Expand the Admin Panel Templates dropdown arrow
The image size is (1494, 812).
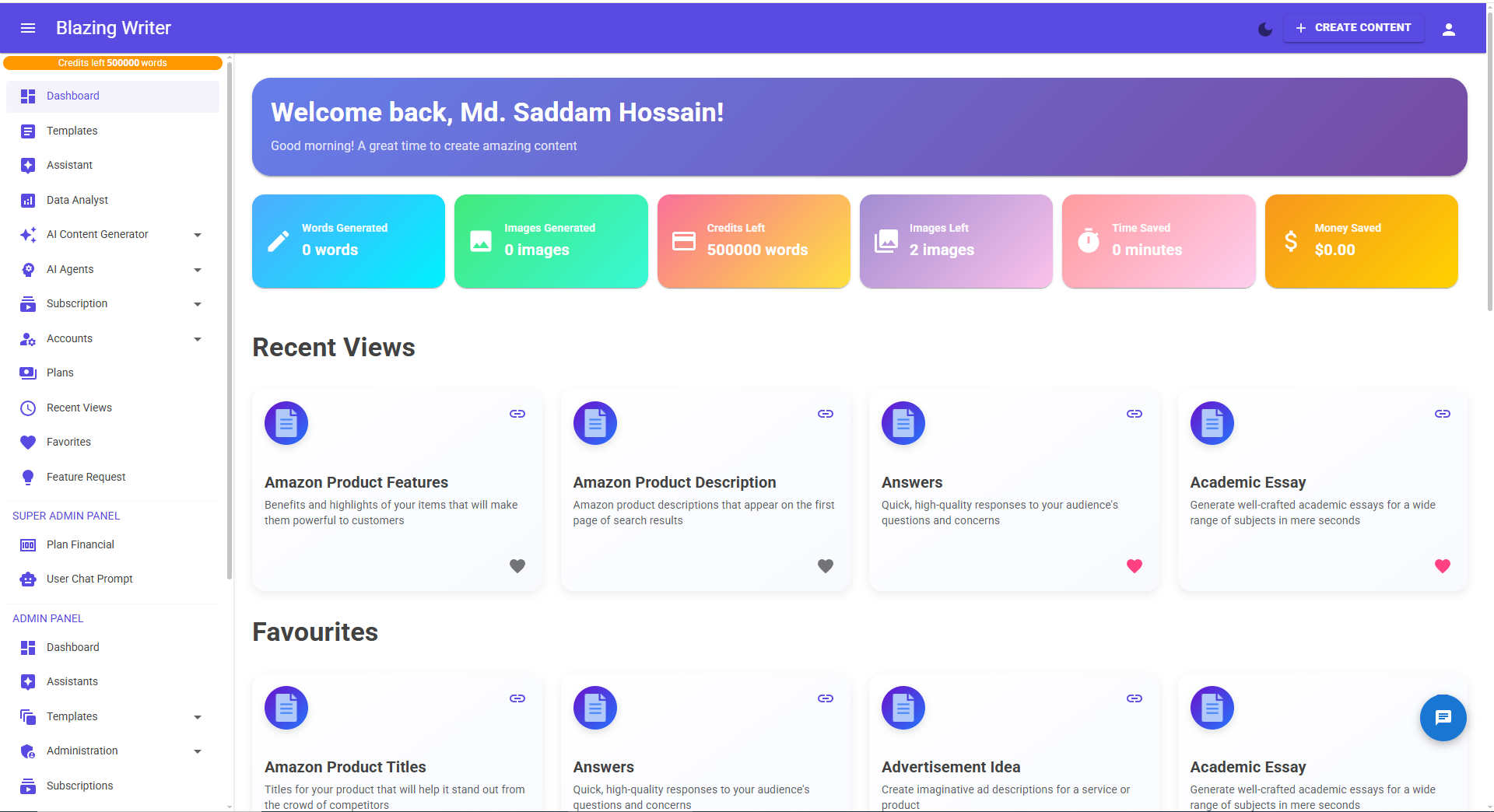point(198,717)
